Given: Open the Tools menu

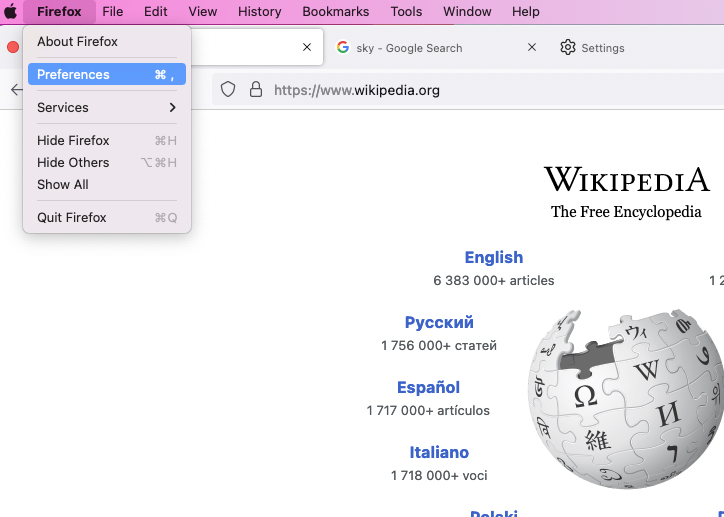Looking at the screenshot, I should (406, 12).
